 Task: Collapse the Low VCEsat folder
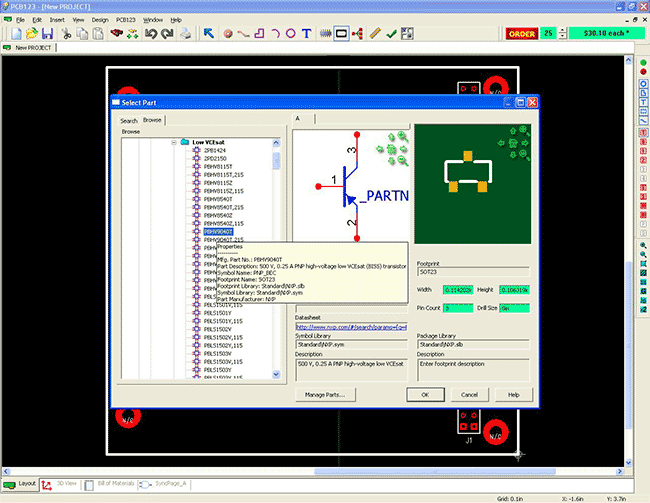(x=173, y=142)
